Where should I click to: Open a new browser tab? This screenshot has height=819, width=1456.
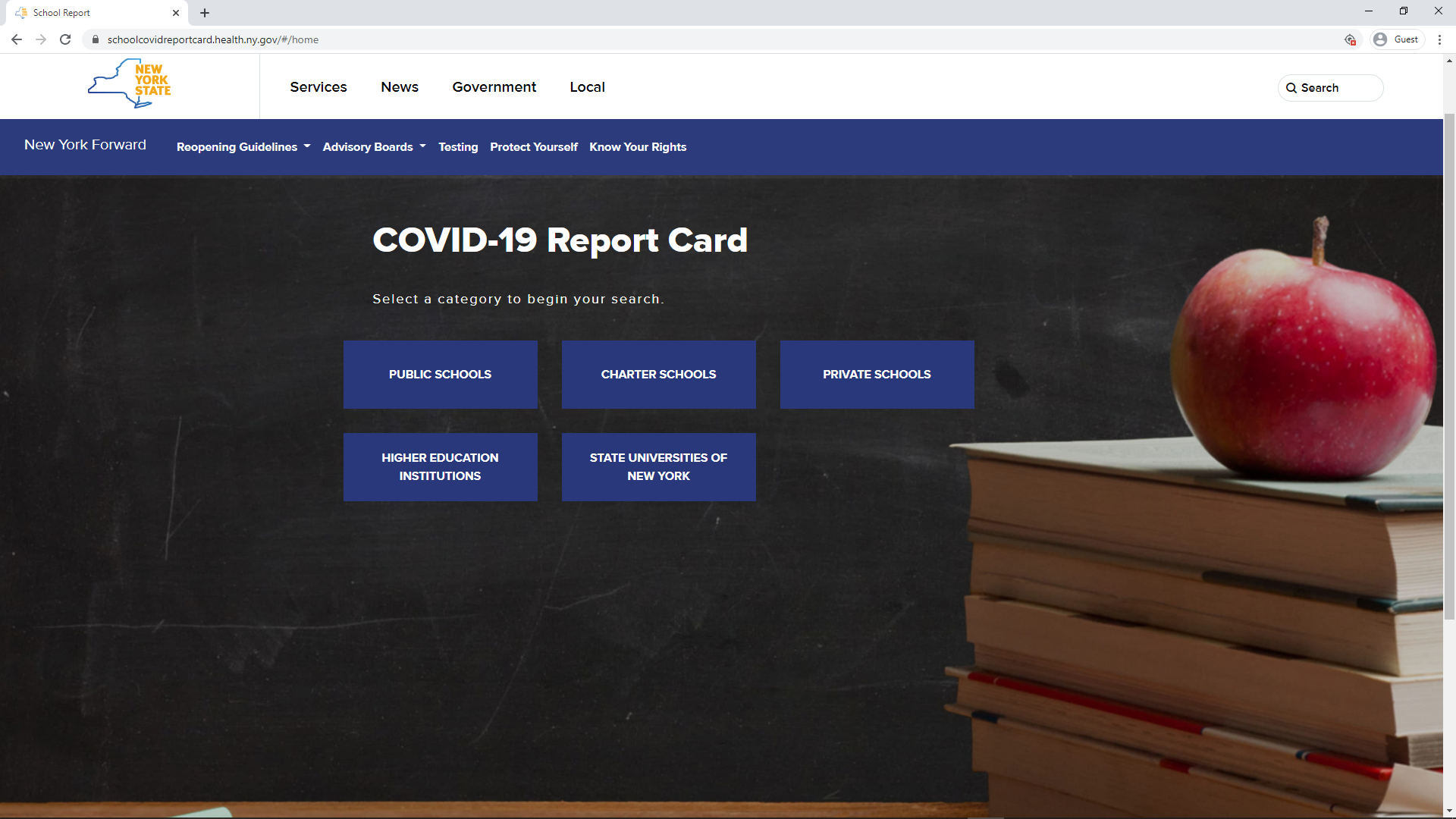coord(205,13)
